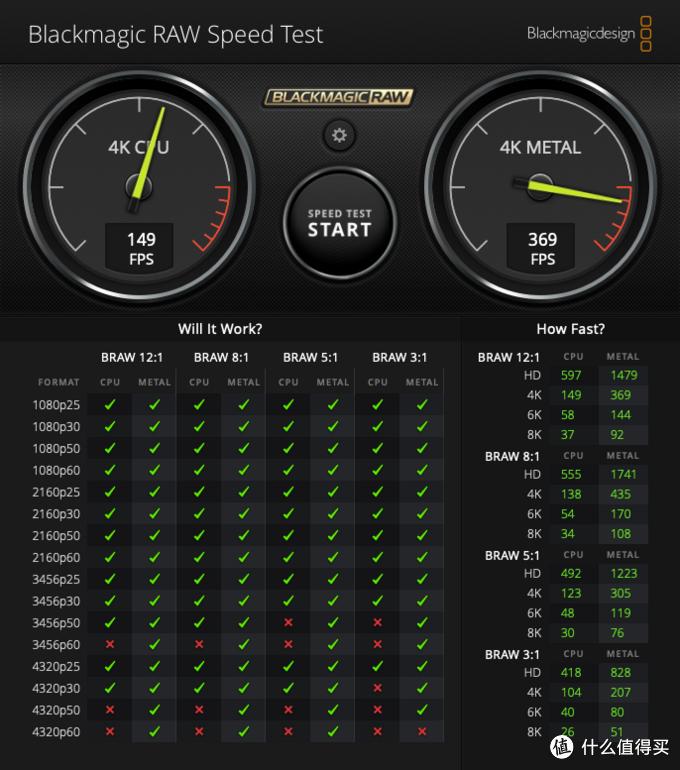Click the 2160p60 format row label

(56, 557)
